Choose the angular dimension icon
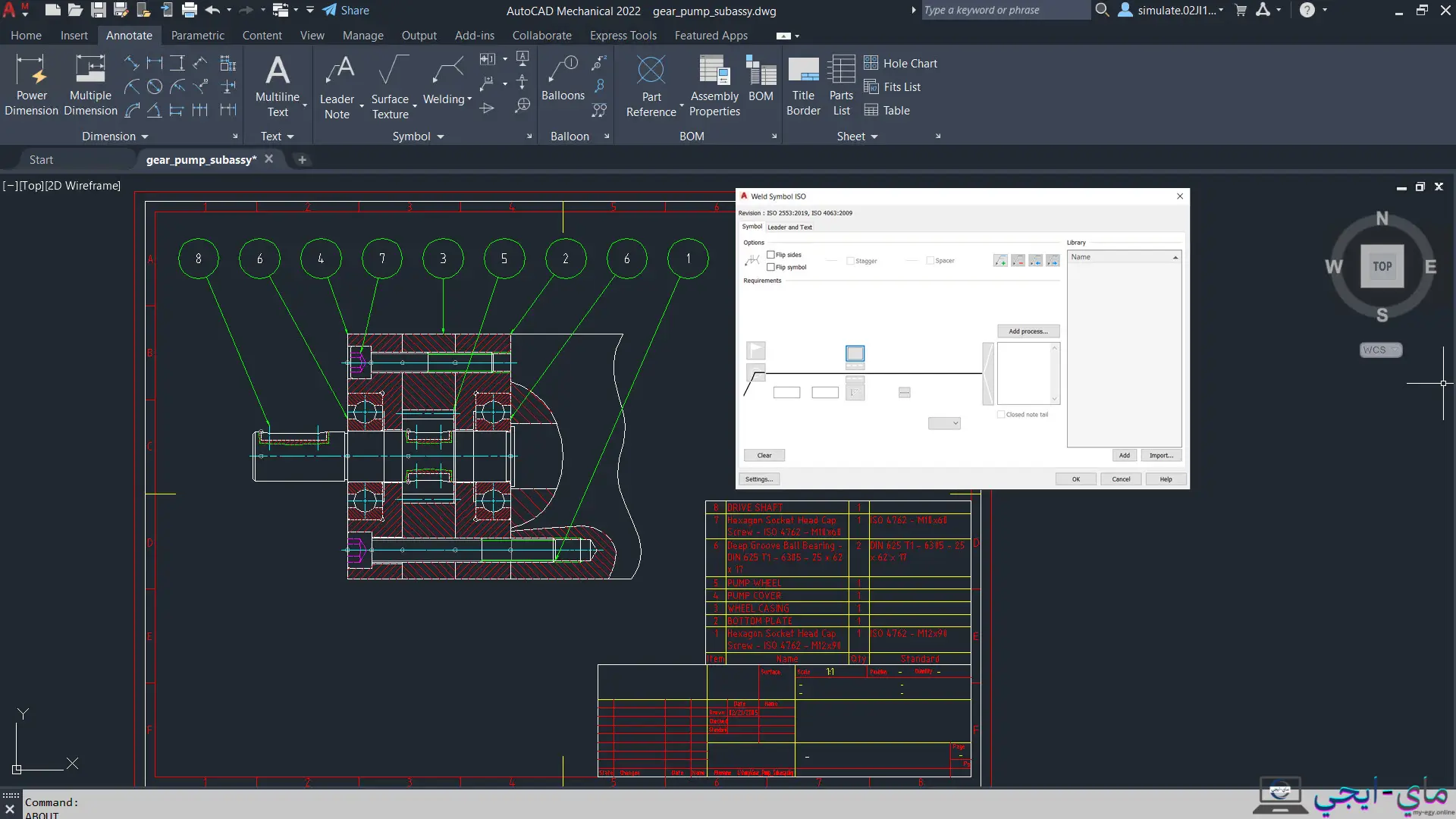This screenshot has height=819, width=1456. pyautogui.click(x=154, y=110)
